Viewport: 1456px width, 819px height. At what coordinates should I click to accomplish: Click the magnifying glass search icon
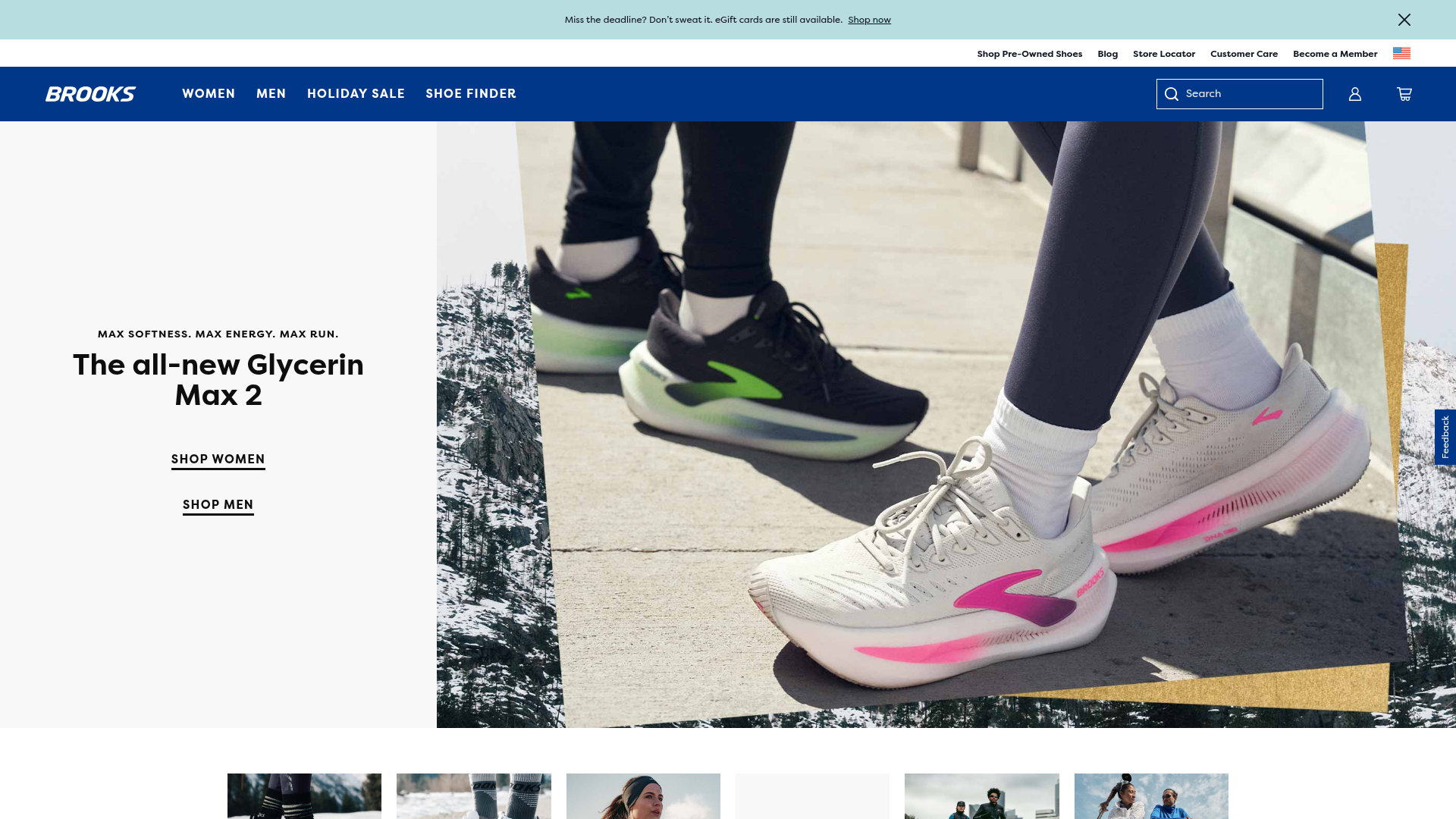click(1172, 94)
